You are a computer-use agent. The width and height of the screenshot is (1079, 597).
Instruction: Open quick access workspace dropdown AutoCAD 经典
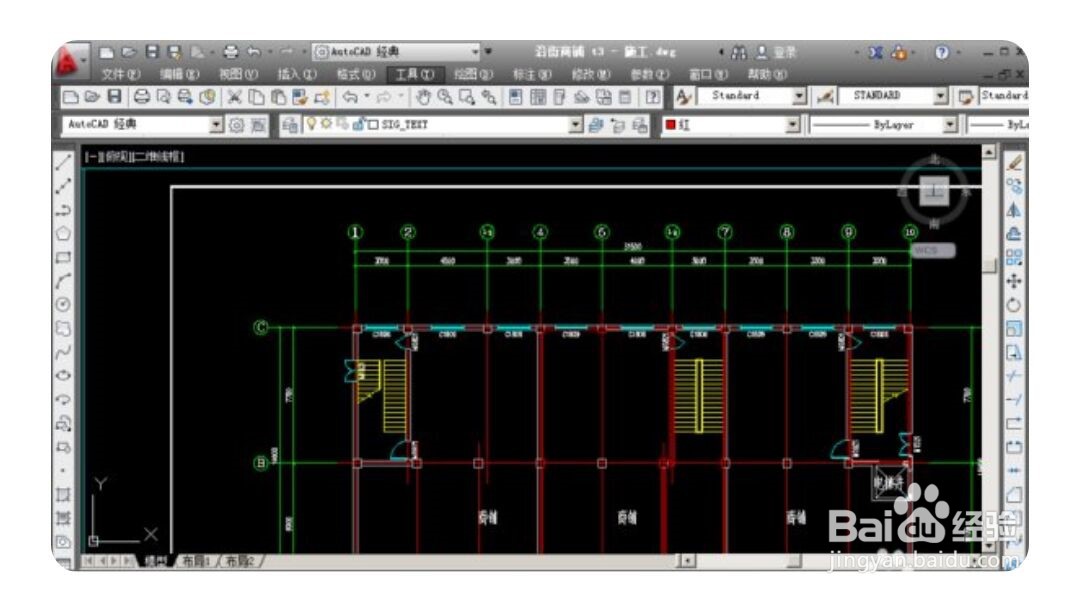(x=396, y=52)
